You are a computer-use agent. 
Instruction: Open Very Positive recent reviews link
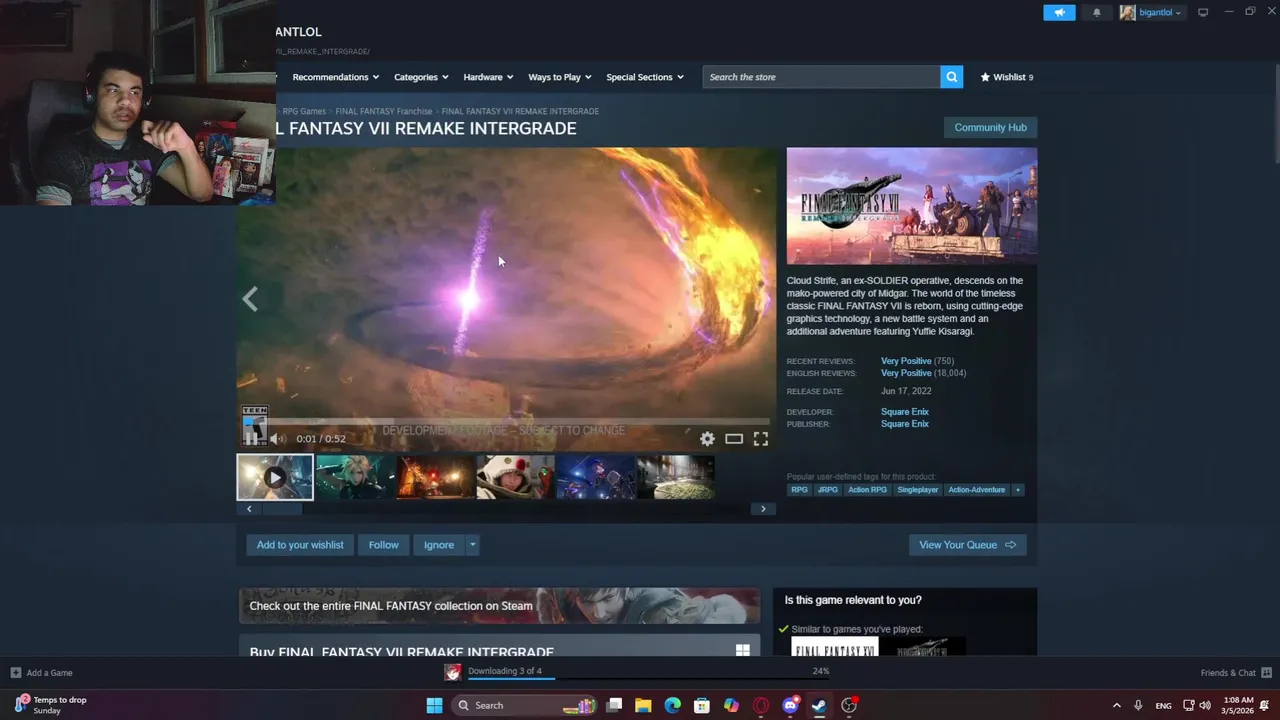pyautogui.click(x=906, y=361)
